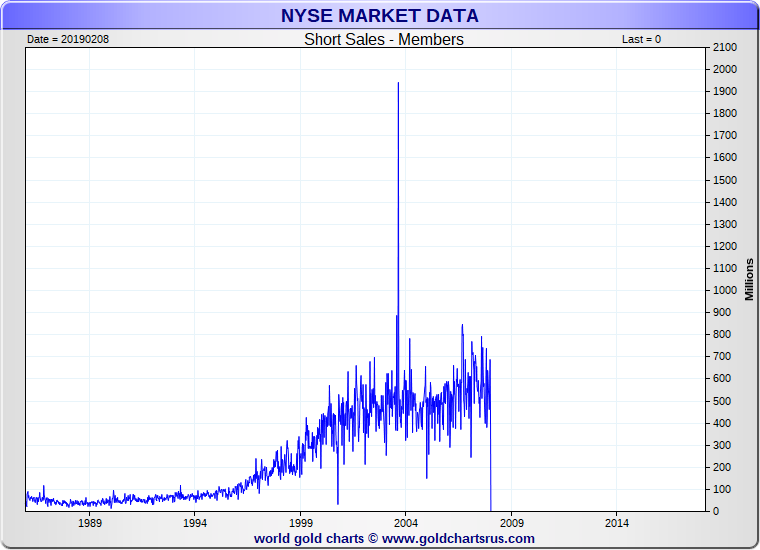Click the 900 y-axis value
This screenshot has width=760, height=550.
point(722,312)
